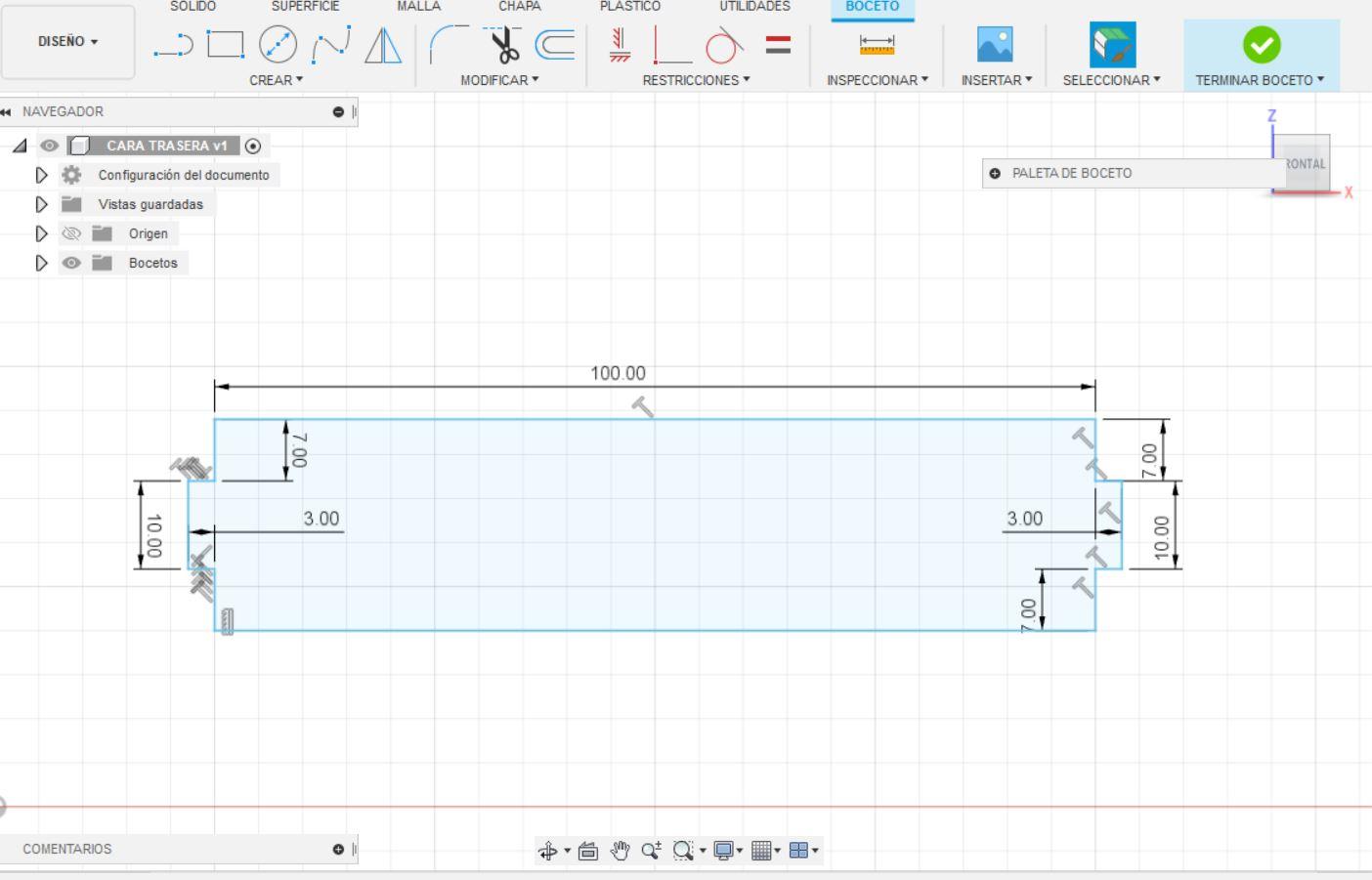Activate the Pan hand tool

pos(621,851)
